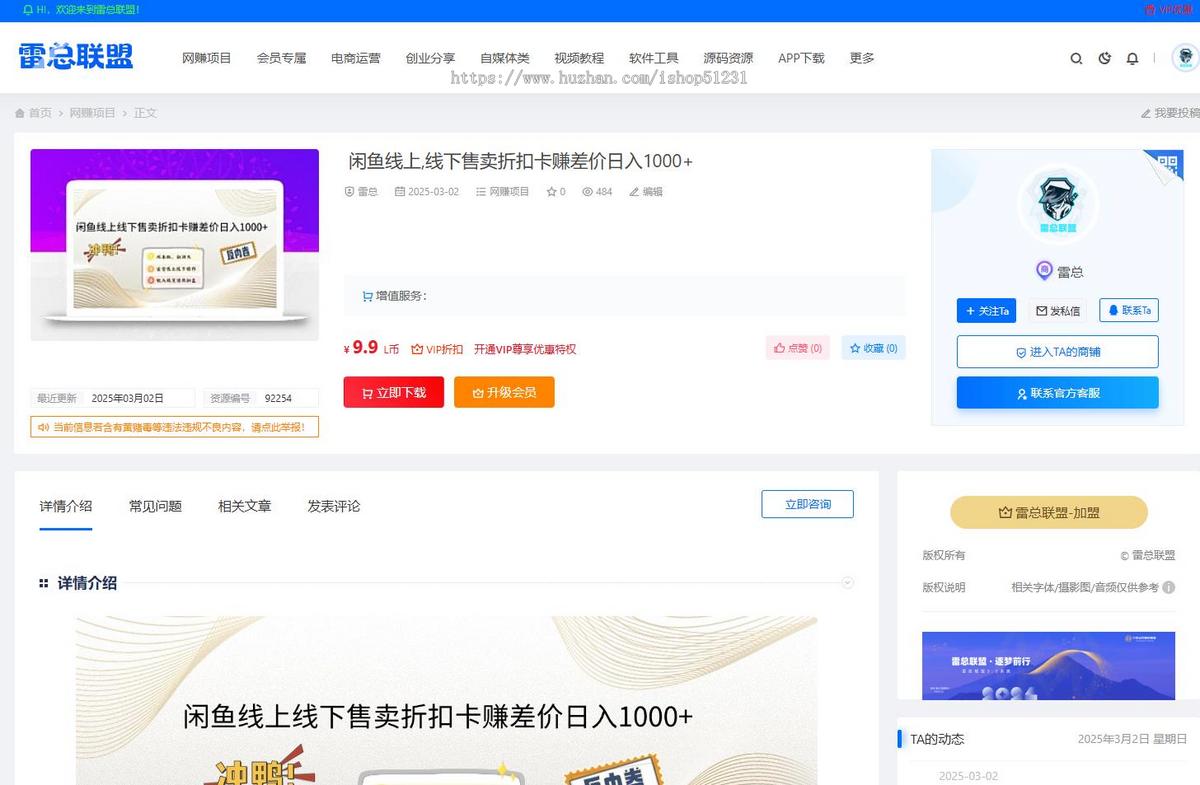Viewport: 1200px width, 785px height.
Task: Click the 雷总联盟 site logo
Action: point(76,56)
